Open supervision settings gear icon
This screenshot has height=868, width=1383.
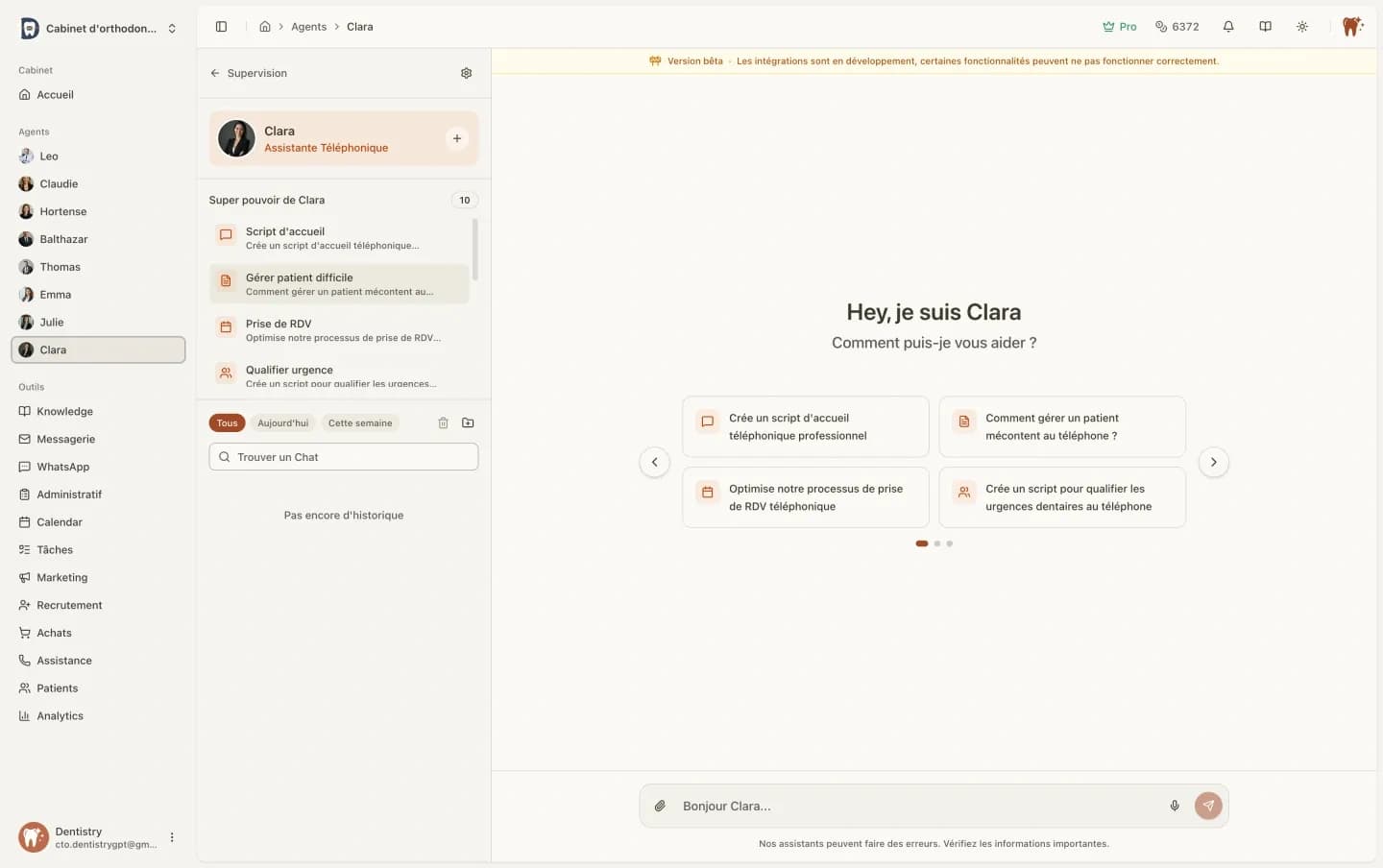pos(466,73)
